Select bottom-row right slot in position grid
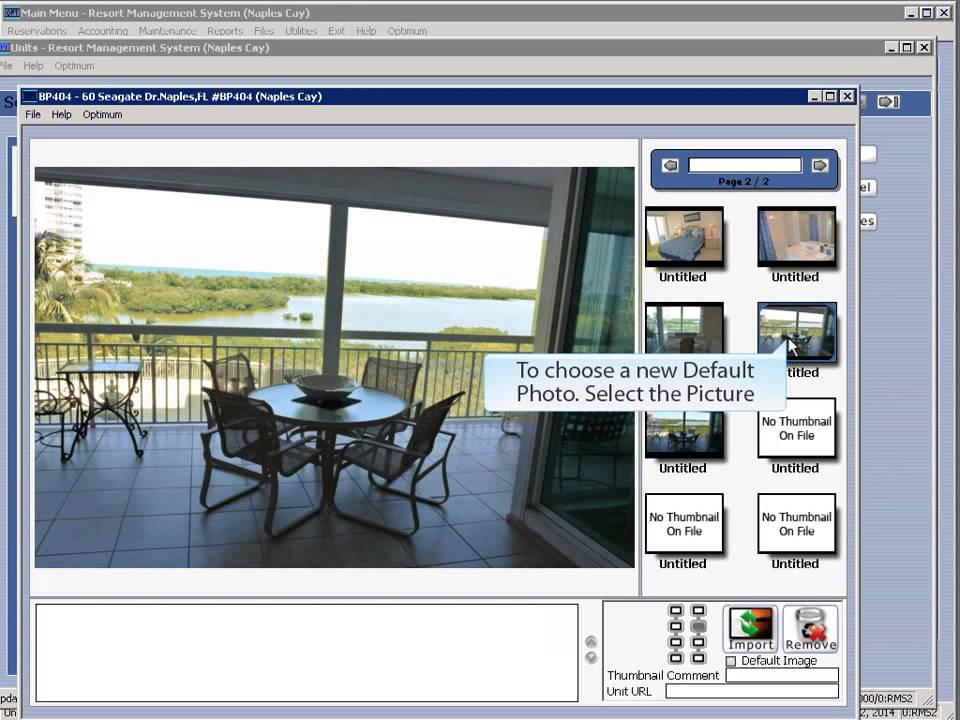 [x=699, y=658]
